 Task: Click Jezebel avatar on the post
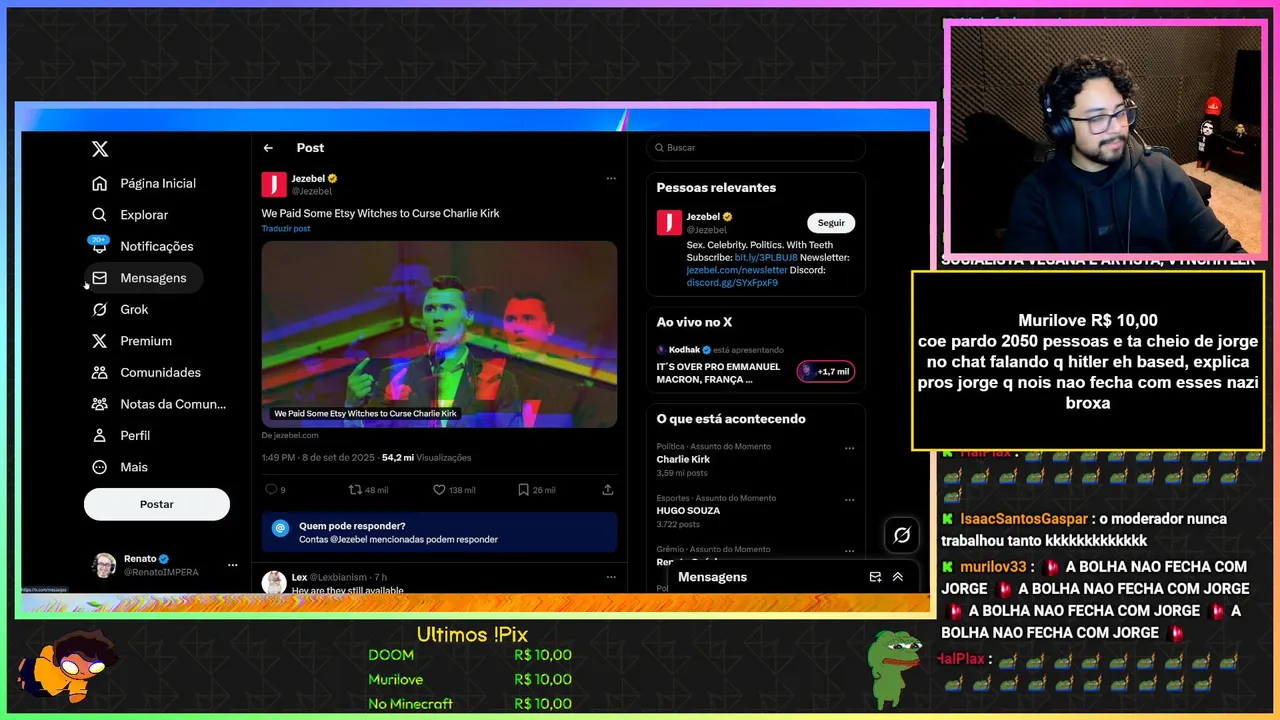tap(274, 184)
